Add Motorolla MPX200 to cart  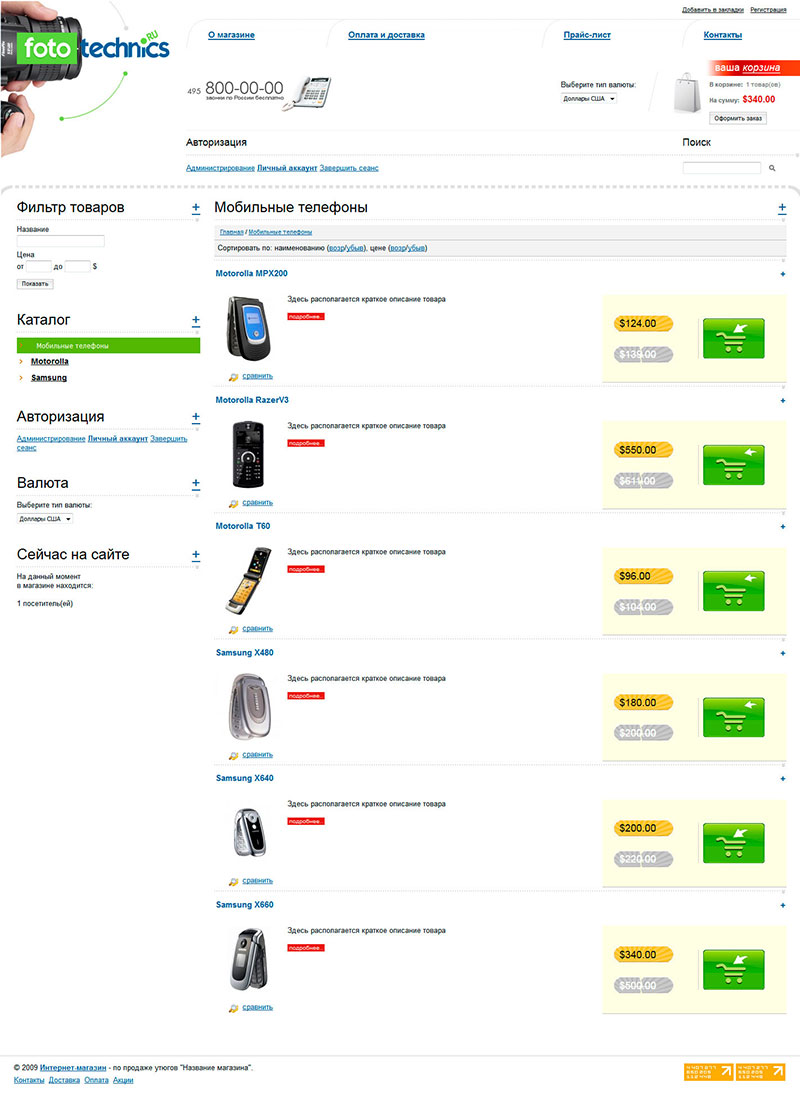(x=733, y=338)
